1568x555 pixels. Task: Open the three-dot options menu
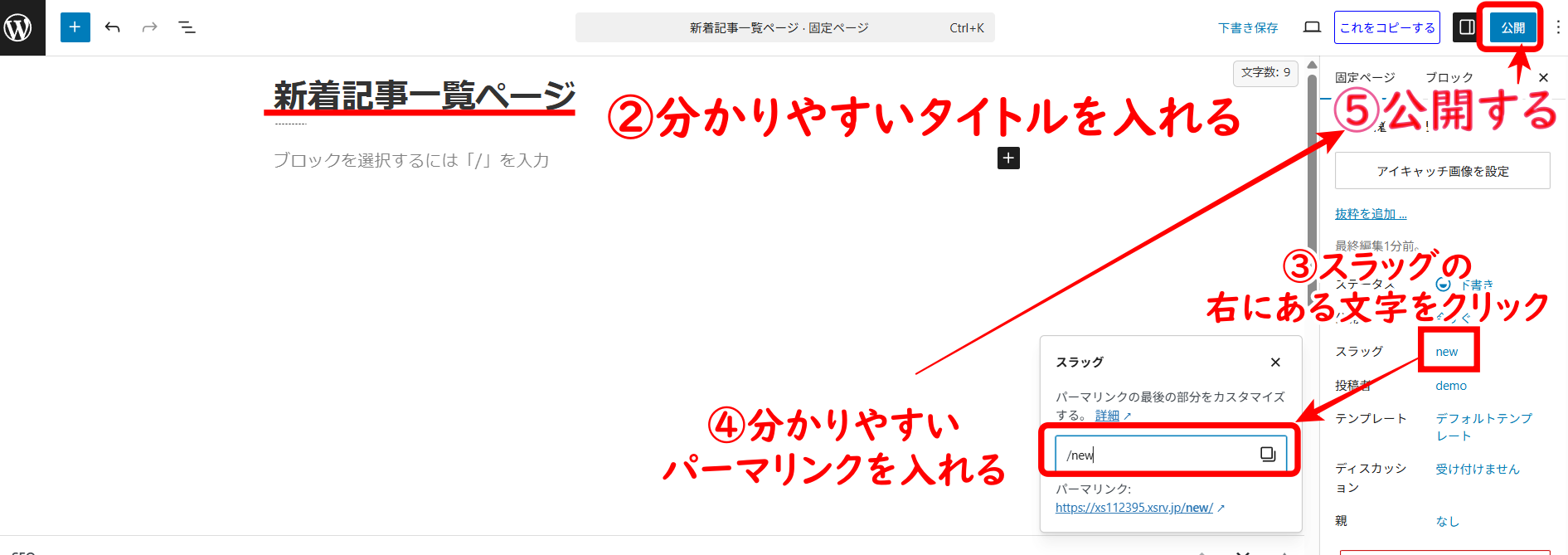pyautogui.click(x=1558, y=27)
